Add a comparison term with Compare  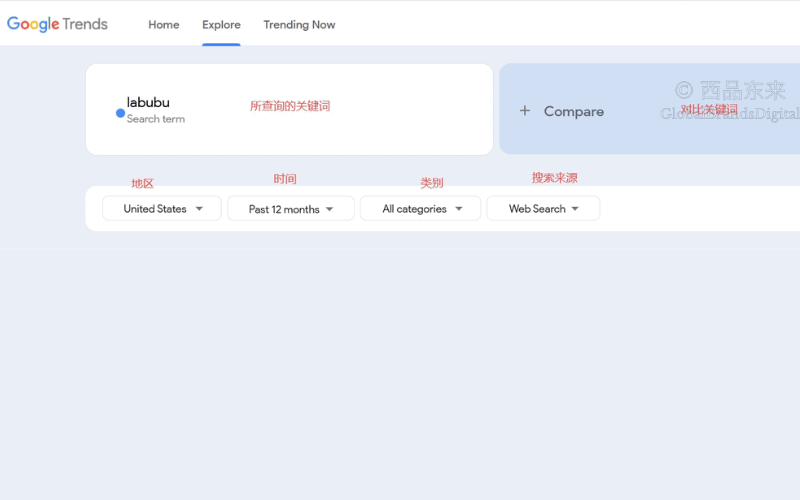pyautogui.click(x=649, y=109)
